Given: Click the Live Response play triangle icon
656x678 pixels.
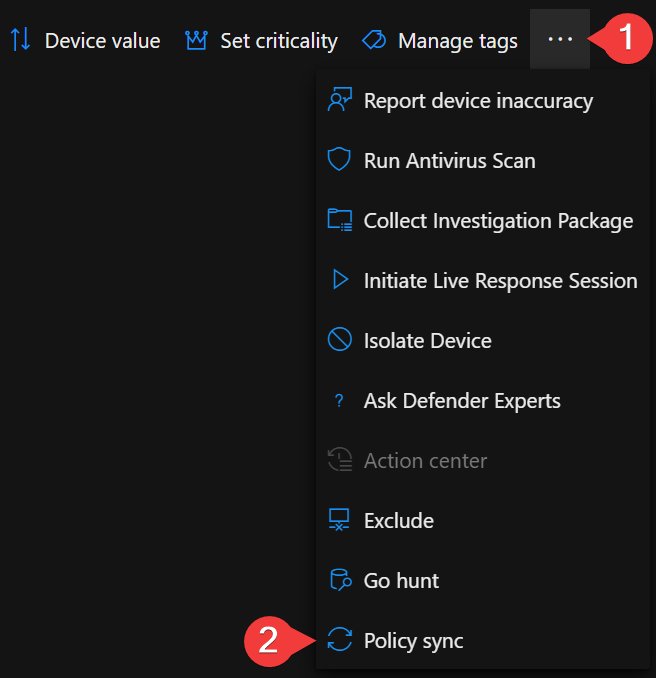Looking at the screenshot, I should click(340, 279).
